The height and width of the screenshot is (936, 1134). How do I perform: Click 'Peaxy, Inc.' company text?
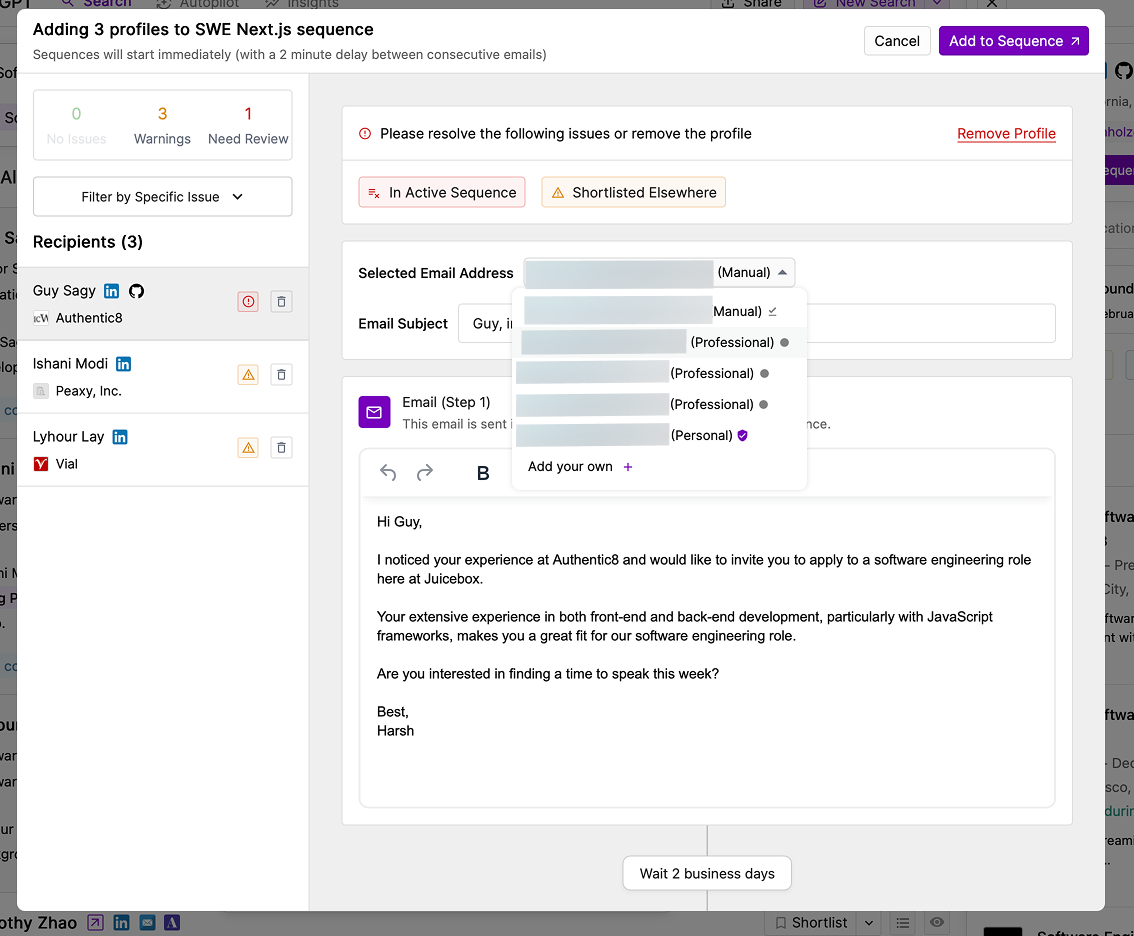(x=88, y=391)
